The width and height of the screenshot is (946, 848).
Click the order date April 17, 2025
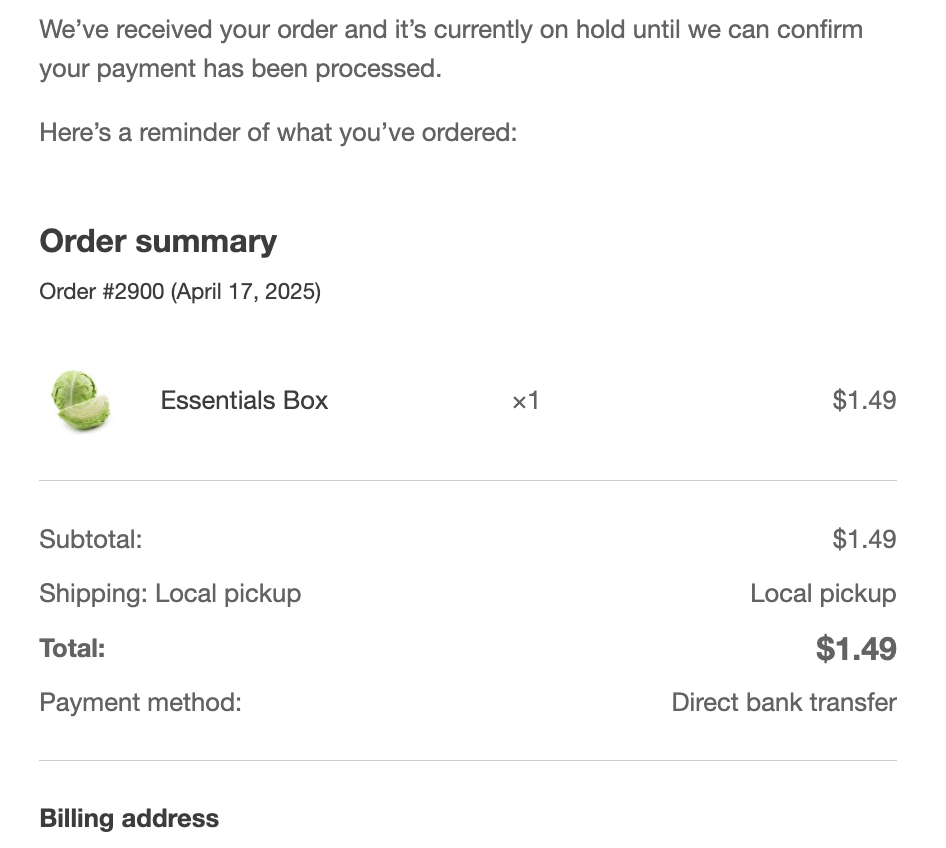pyautogui.click(x=246, y=292)
